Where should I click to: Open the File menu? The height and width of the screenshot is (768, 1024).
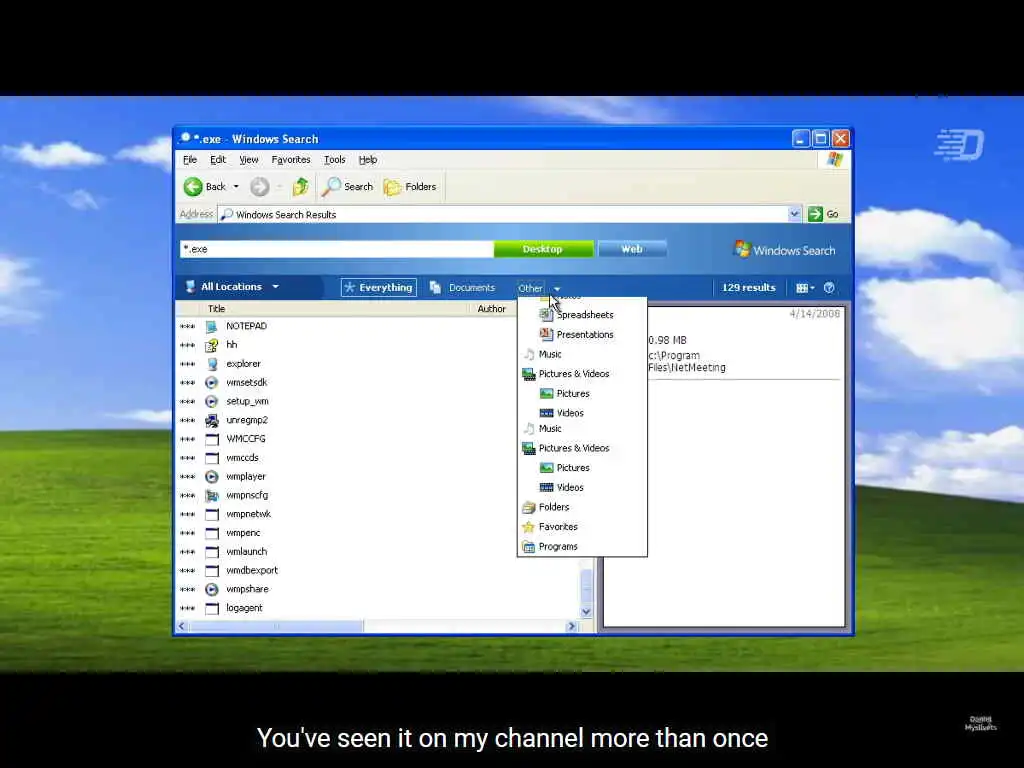[x=190, y=159]
